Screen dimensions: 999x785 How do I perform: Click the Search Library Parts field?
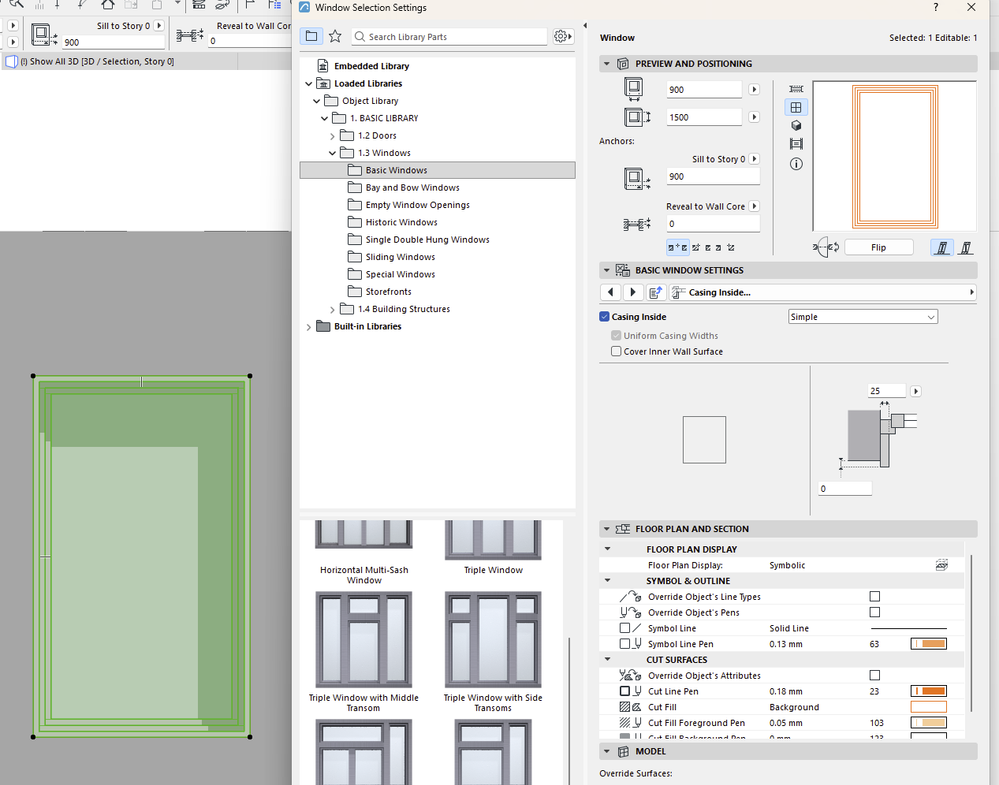tap(450, 36)
